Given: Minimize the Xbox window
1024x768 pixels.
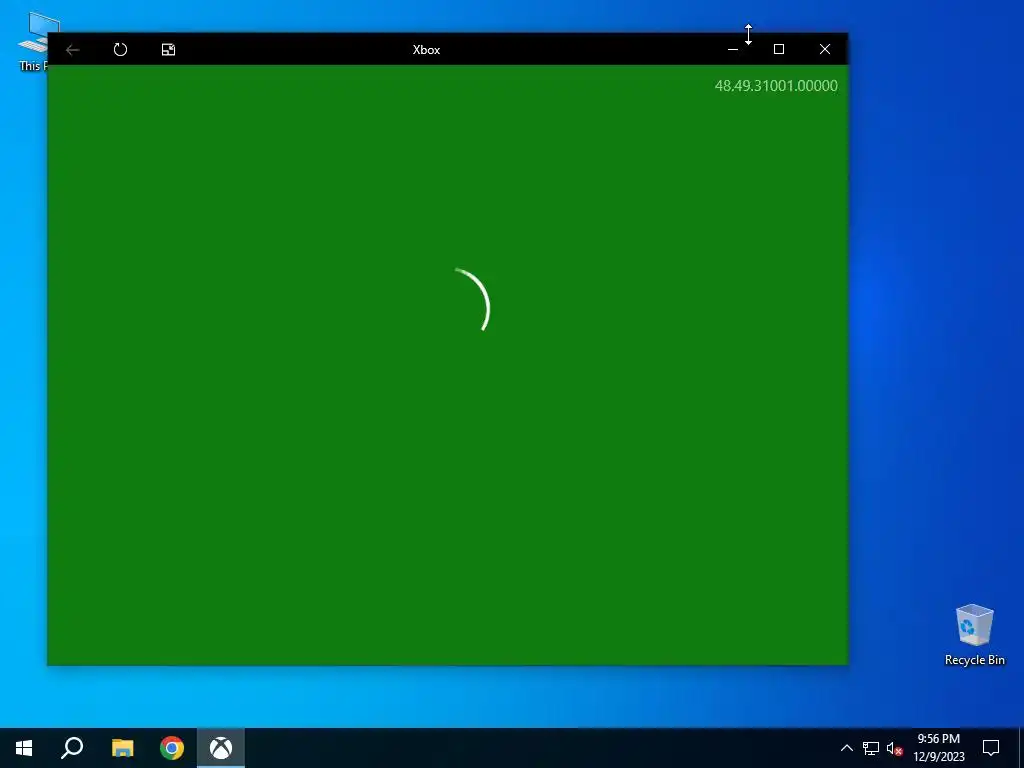Looking at the screenshot, I should click(733, 50).
